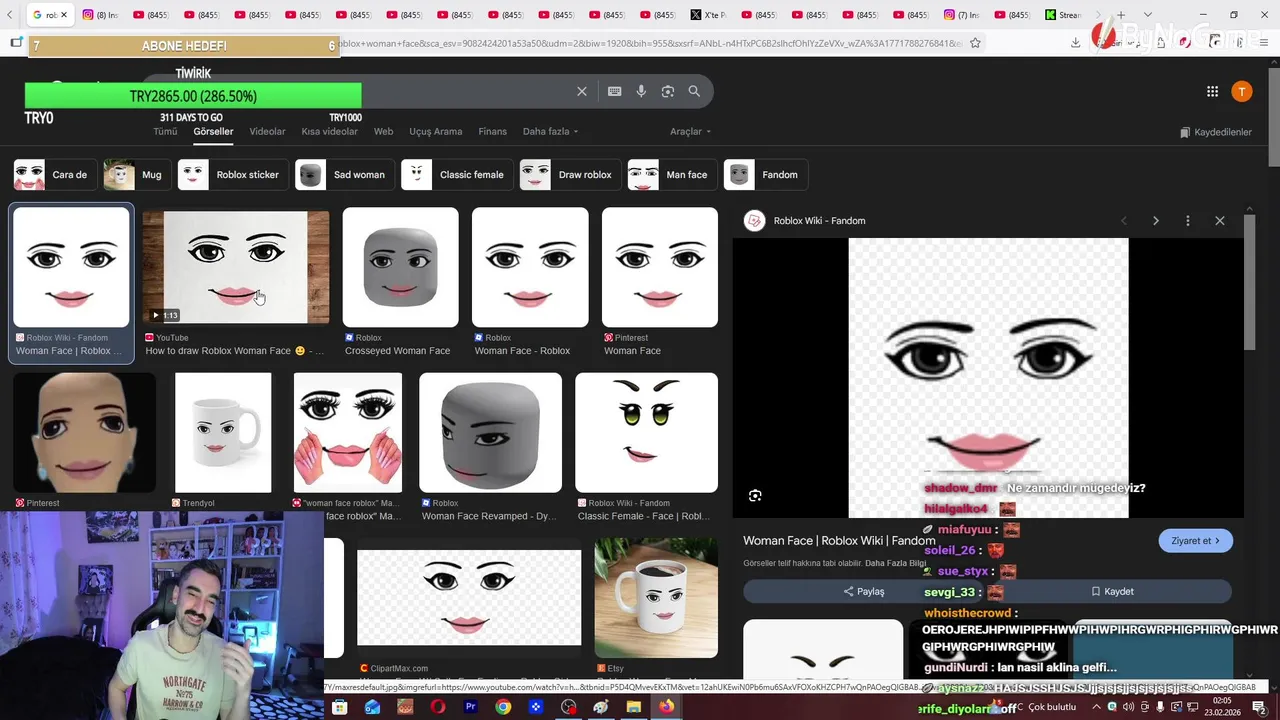Launch Opera from the taskbar
The height and width of the screenshot is (720, 1280).
(x=437, y=707)
